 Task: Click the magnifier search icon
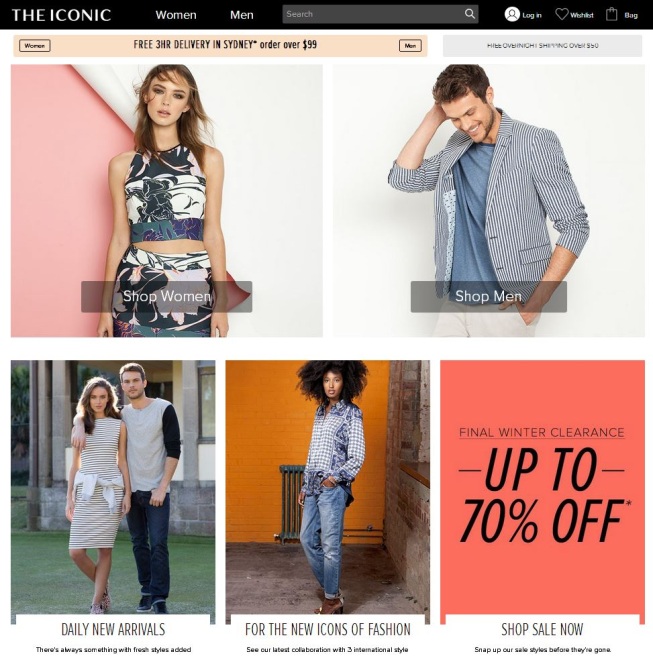(x=469, y=14)
